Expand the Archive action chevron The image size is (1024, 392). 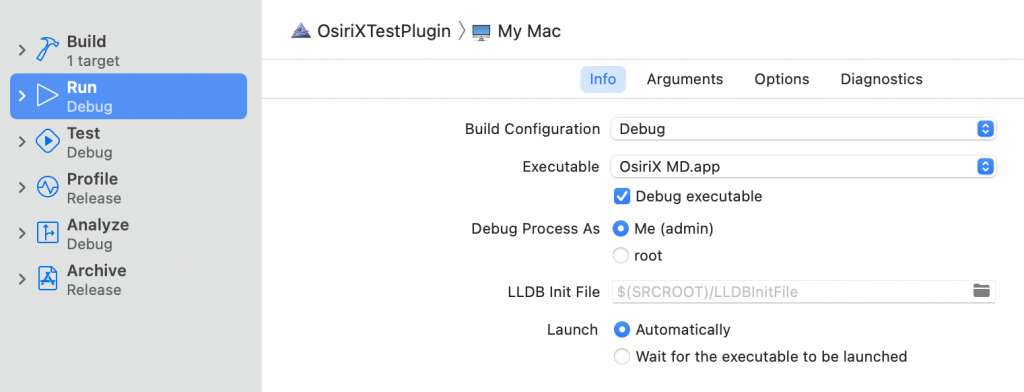point(22,279)
